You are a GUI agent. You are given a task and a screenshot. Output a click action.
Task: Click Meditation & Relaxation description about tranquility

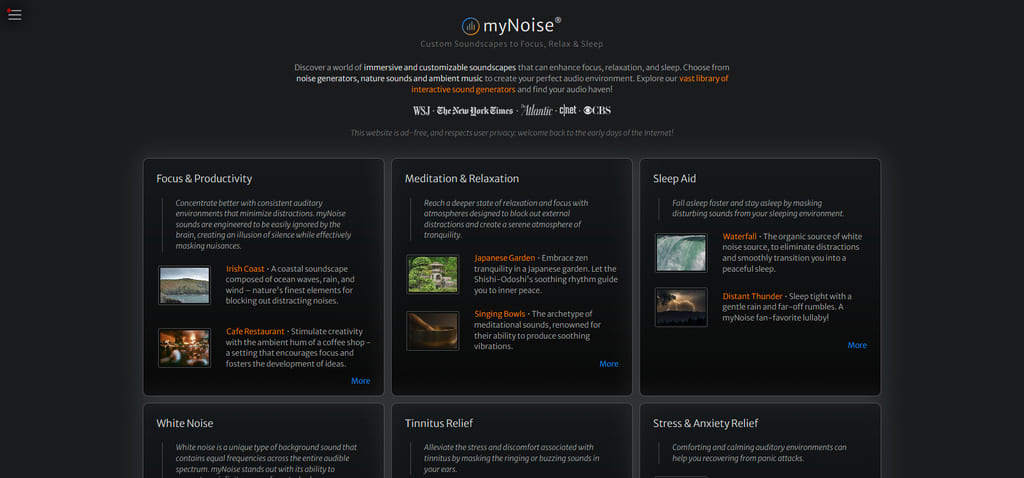coord(506,219)
